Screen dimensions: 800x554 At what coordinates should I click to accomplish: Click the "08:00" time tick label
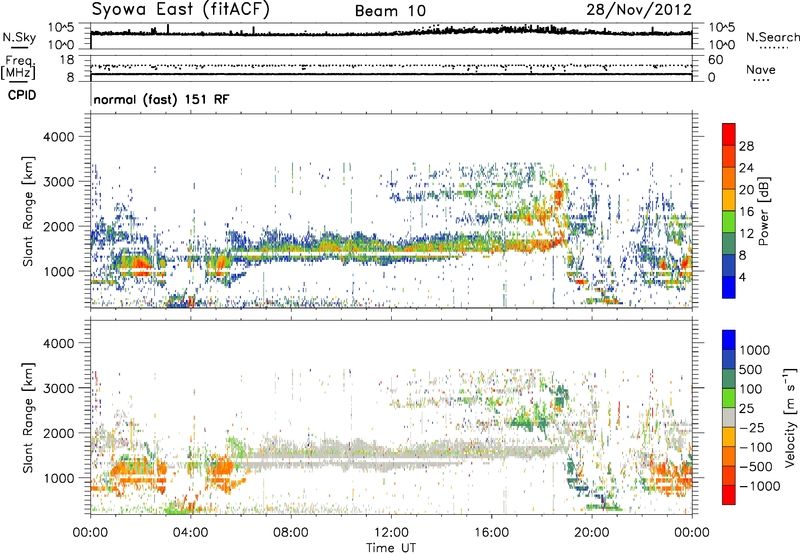[x=291, y=533]
